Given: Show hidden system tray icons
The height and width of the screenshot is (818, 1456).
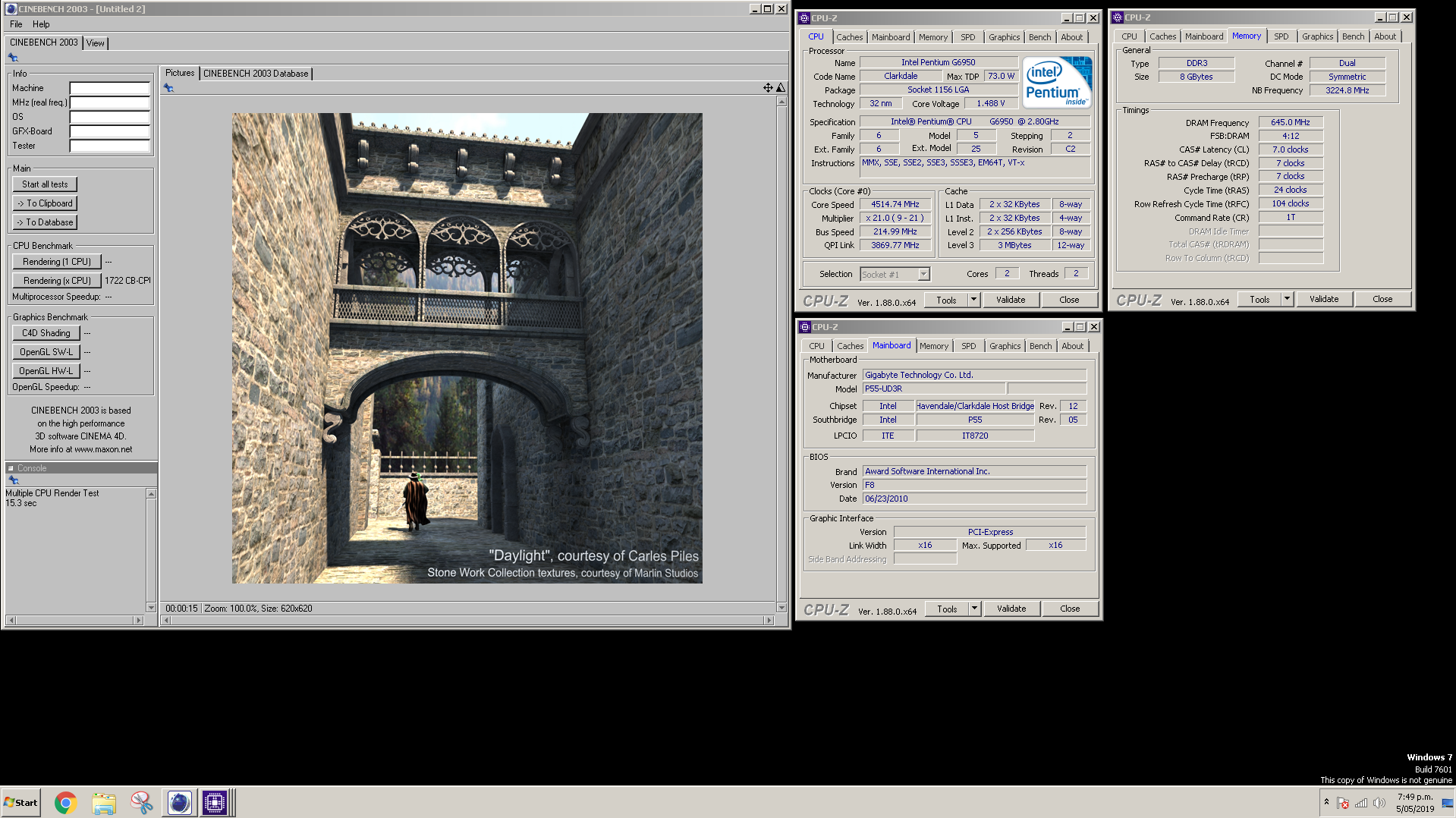Looking at the screenshot, I should pos(1326,802).
